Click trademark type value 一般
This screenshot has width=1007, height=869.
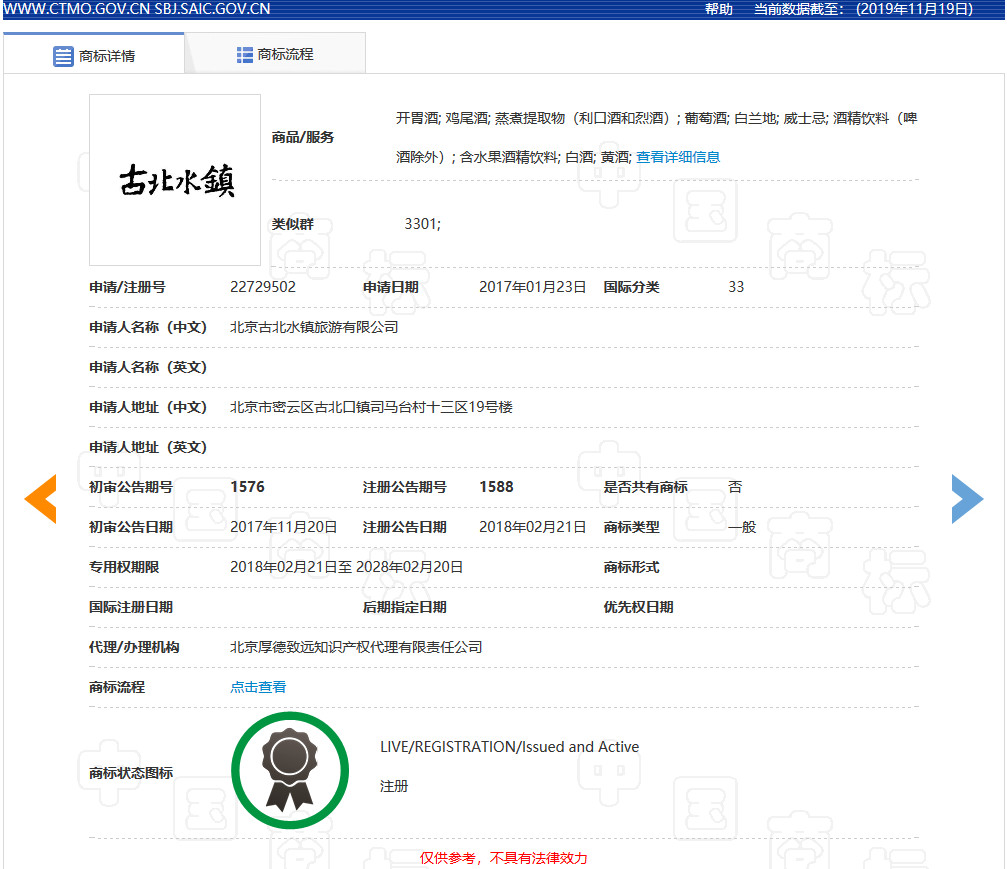[742, 527]
